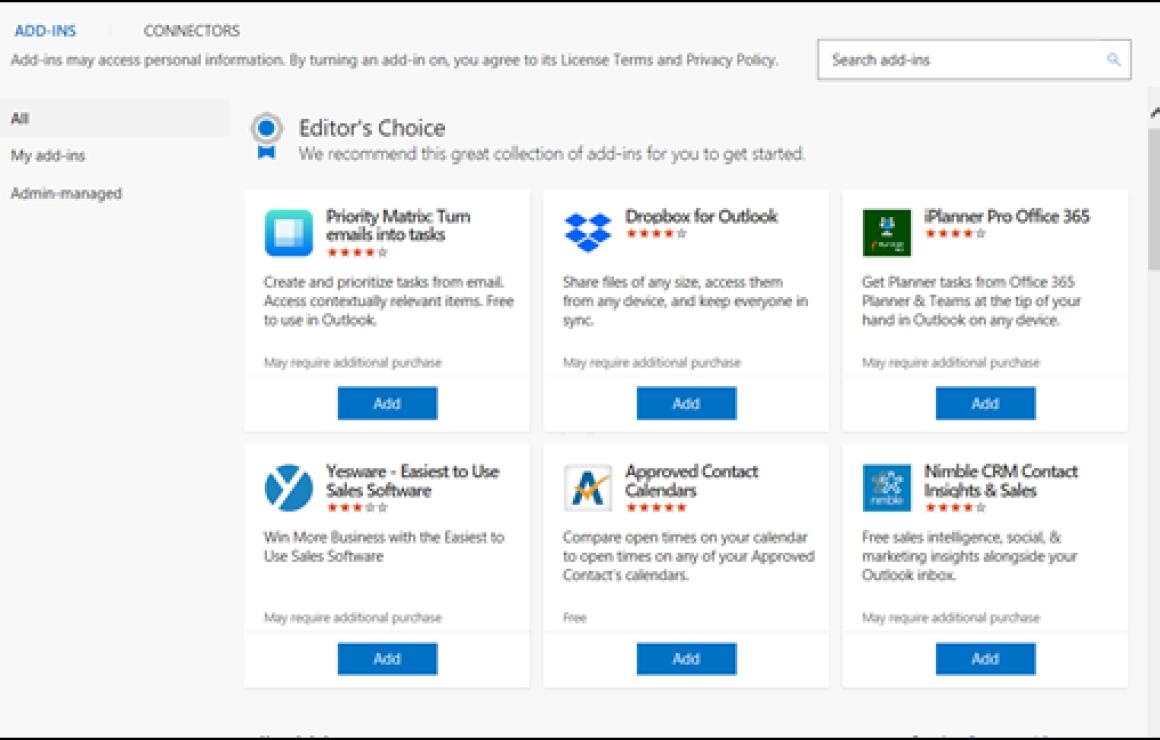Click the Priority Matrix add-in icon
This screenshot has width=1160, height=740.
point(289,232)
